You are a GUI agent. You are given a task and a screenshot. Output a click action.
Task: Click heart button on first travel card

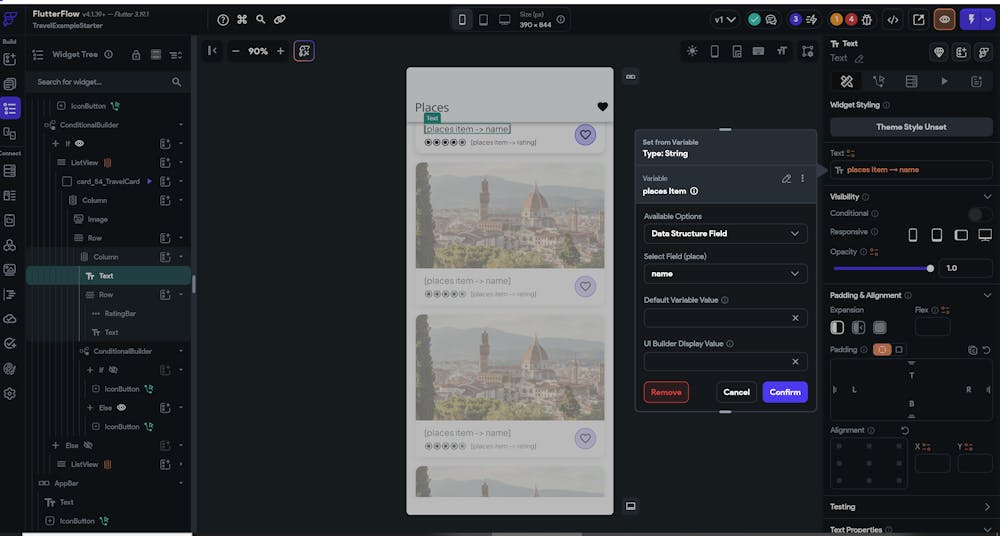pyautogui.click(x=585, y=135)
